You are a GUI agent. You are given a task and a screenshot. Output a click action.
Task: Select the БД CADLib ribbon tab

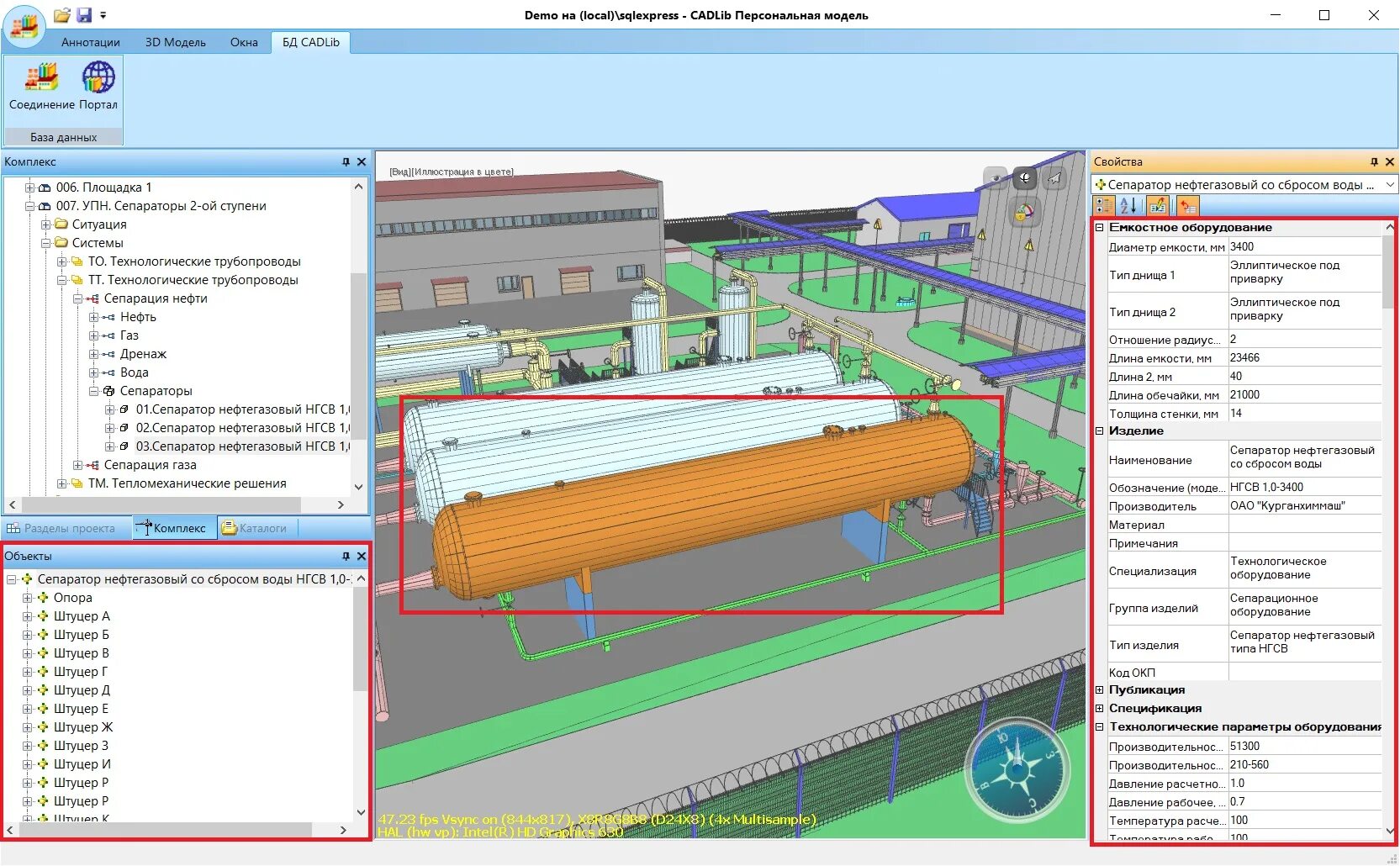tap(311, 42)
